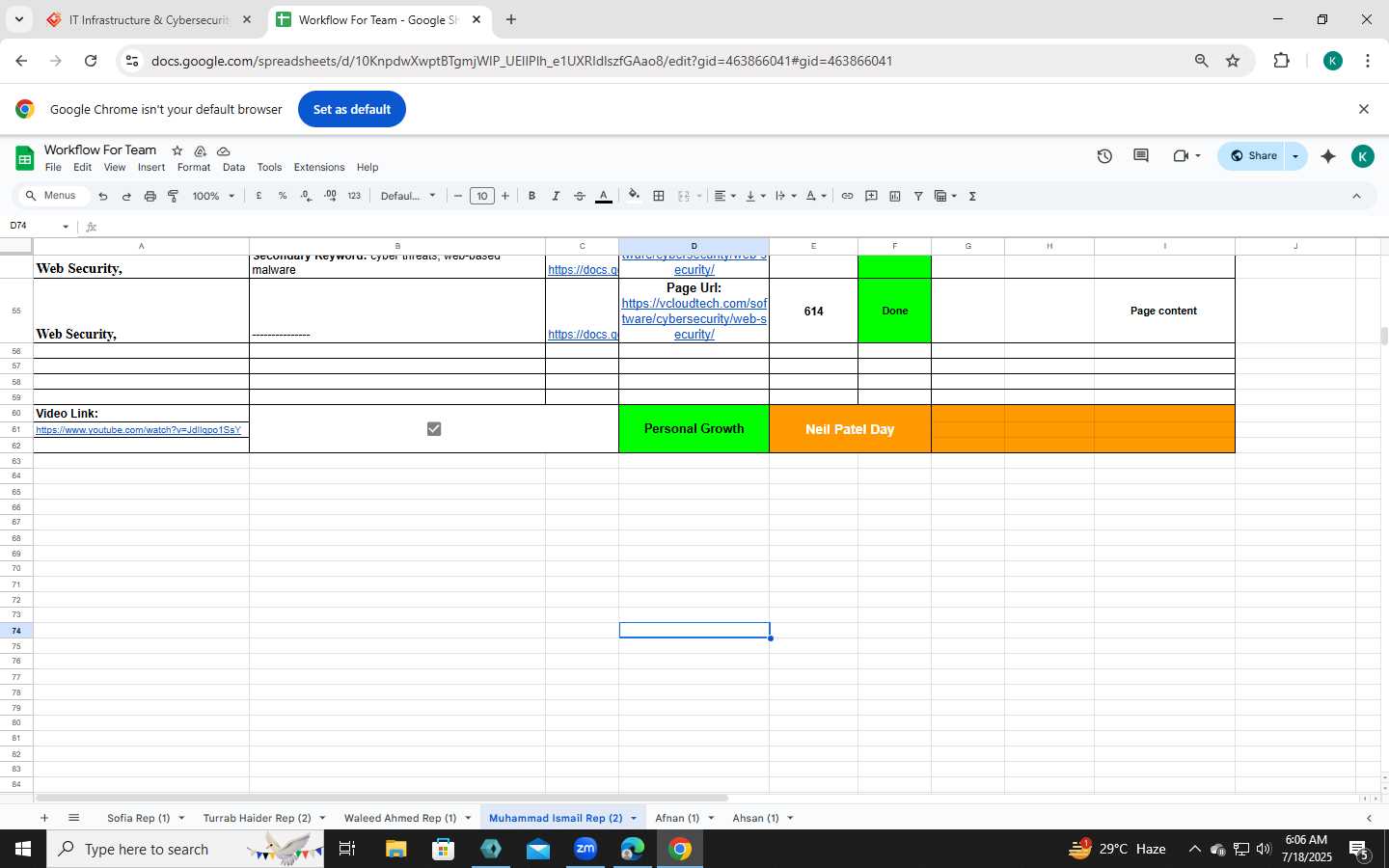Toggle bold formatting
This screenshot has width=1389, height=868.
(x=531, y=196)
